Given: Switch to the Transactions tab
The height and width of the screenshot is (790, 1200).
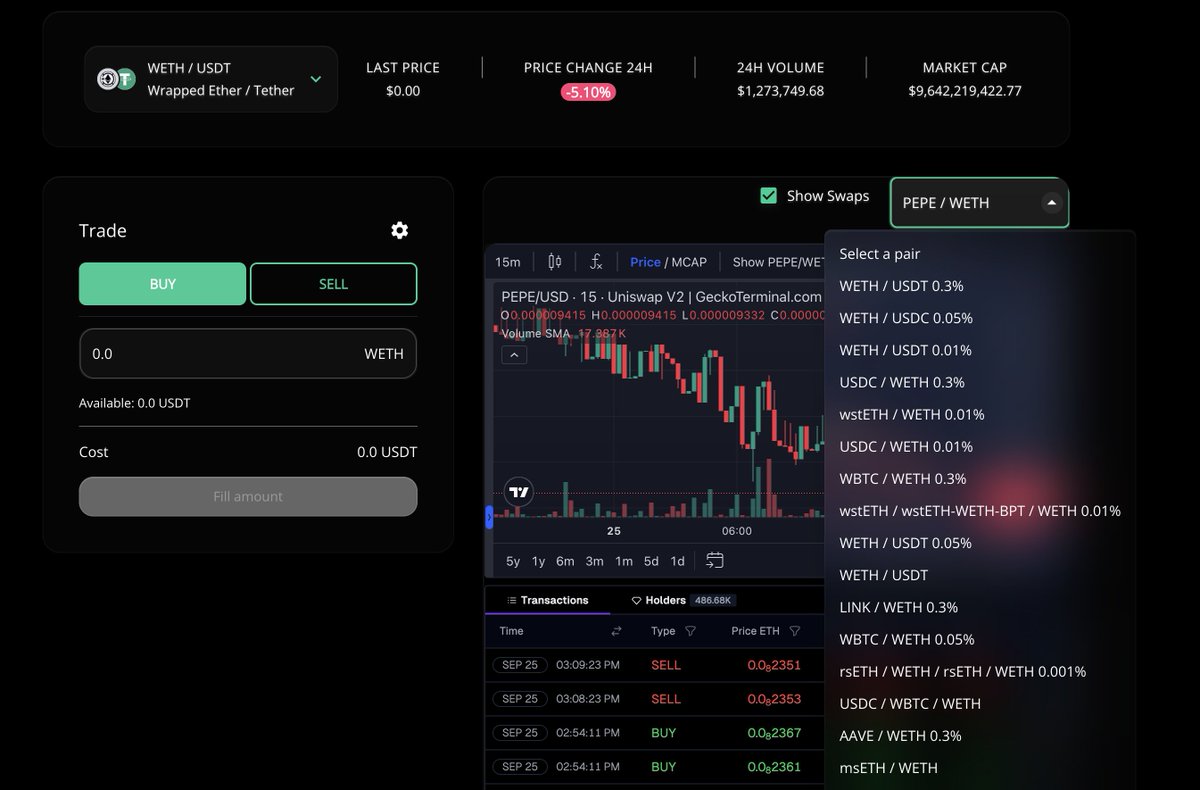Looking at the screenshot, I should tap(547, 600).
